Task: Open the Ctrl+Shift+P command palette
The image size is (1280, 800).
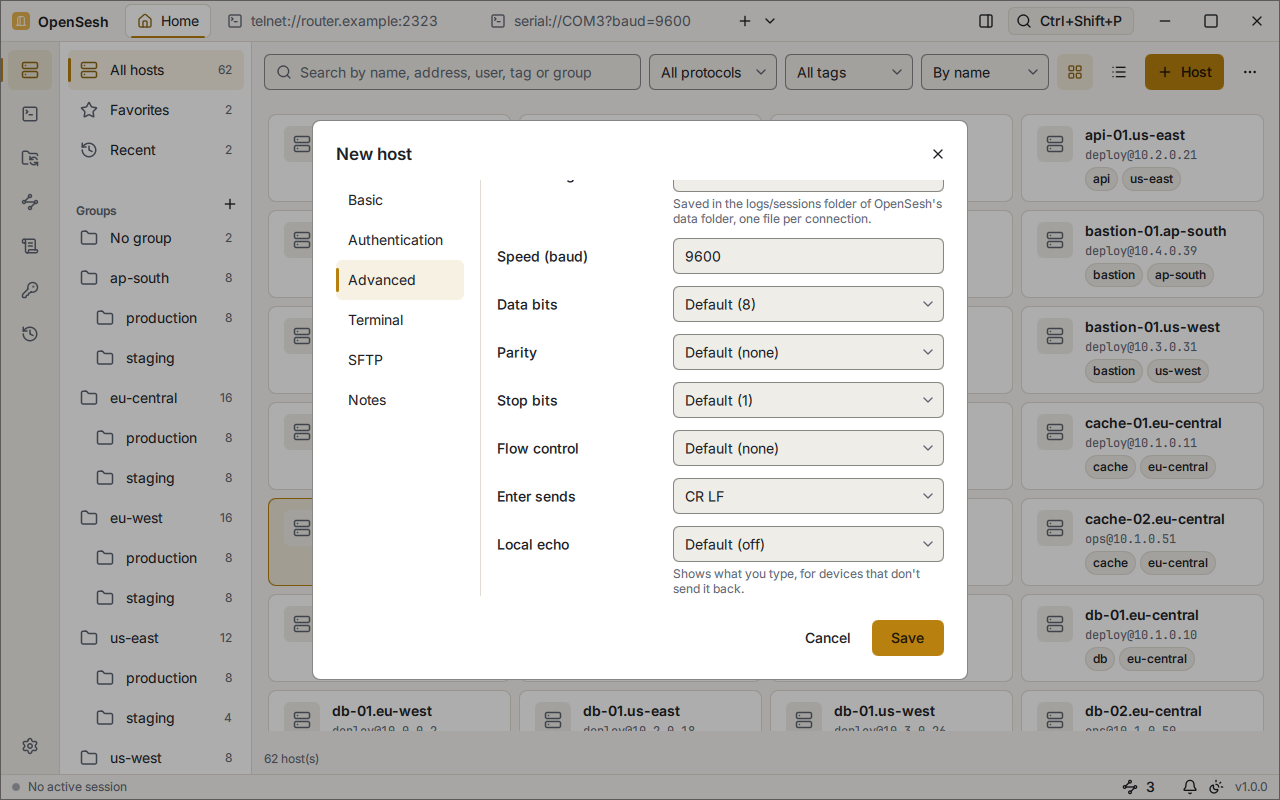Action: click(1070, 21)
